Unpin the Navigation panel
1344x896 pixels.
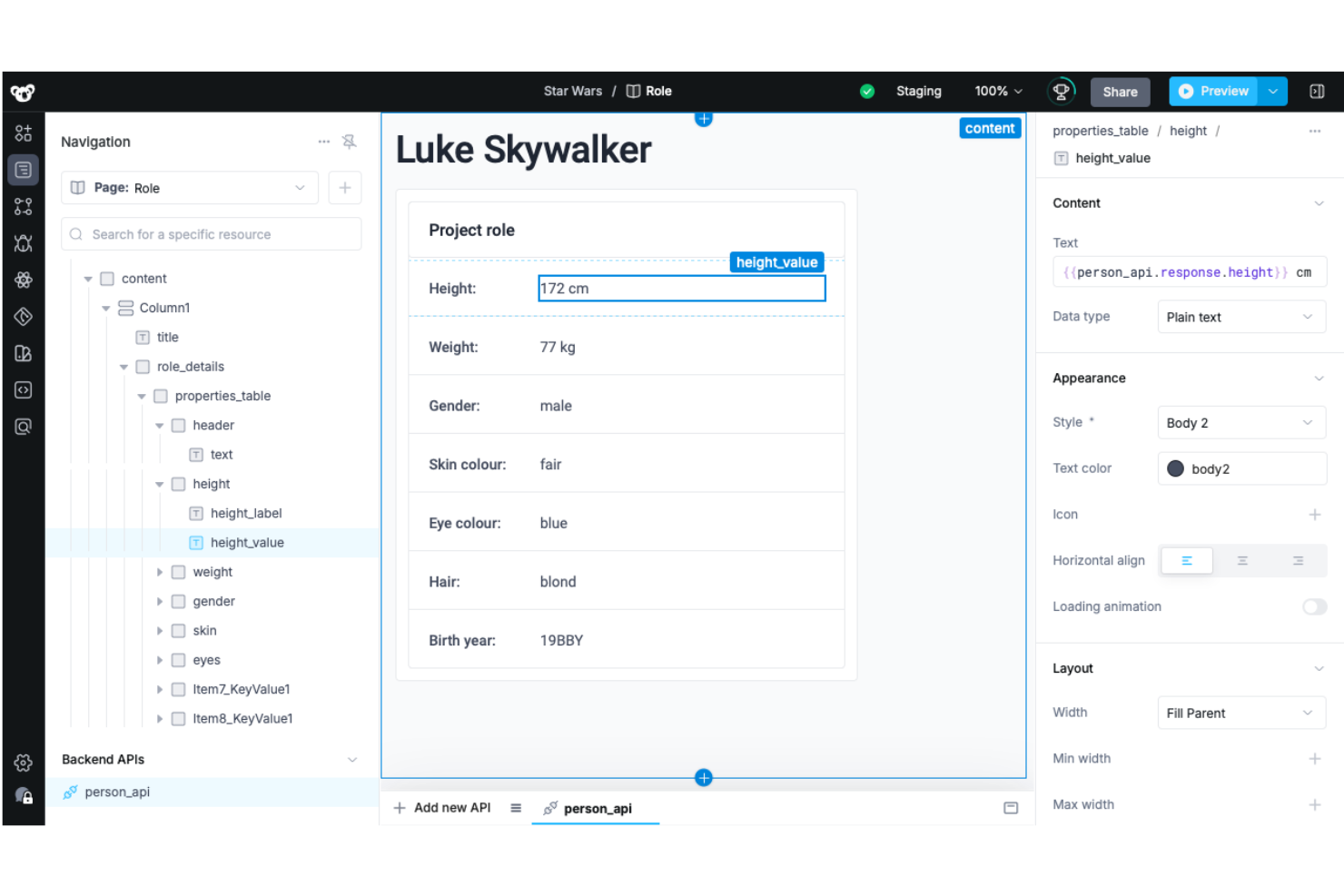[349, 142]
